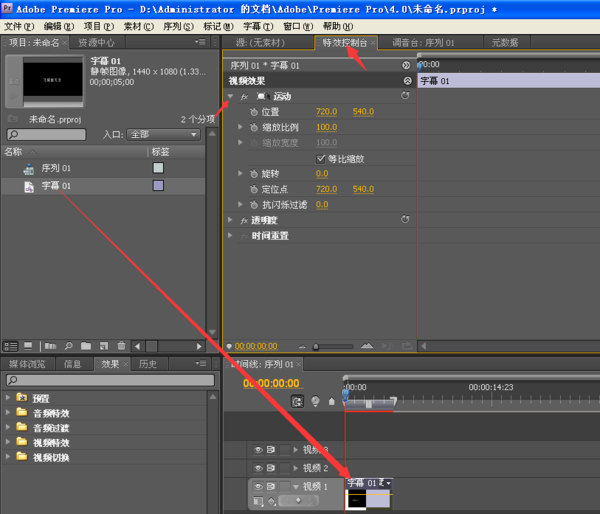The height and width of the screenshot is (514, 600).
Task: Reset the 运动 effect parameters
Action: (405, 95)
